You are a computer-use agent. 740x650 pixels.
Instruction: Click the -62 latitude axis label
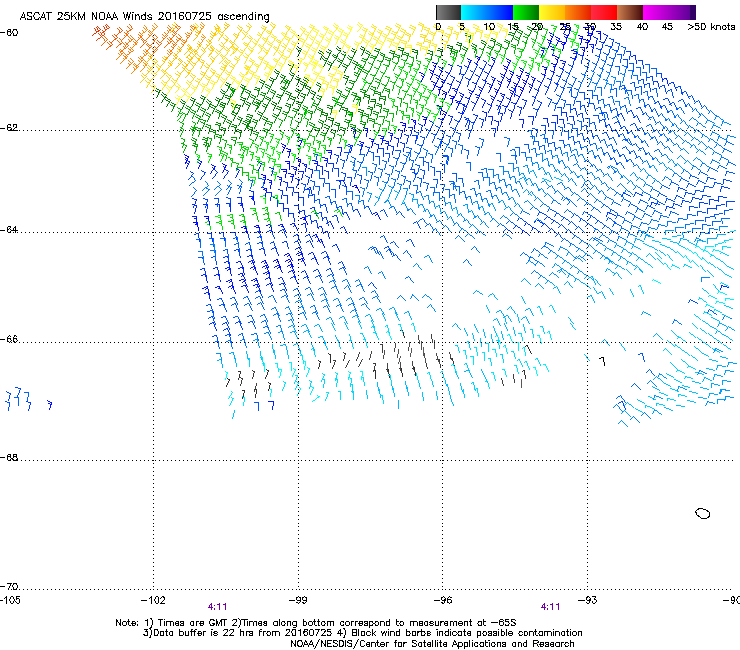[x=9, y=128]
